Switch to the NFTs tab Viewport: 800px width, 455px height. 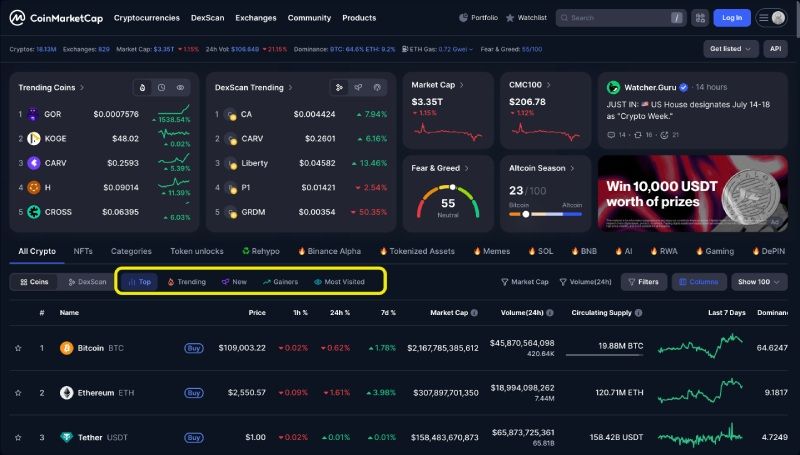(x=83, y=251)
